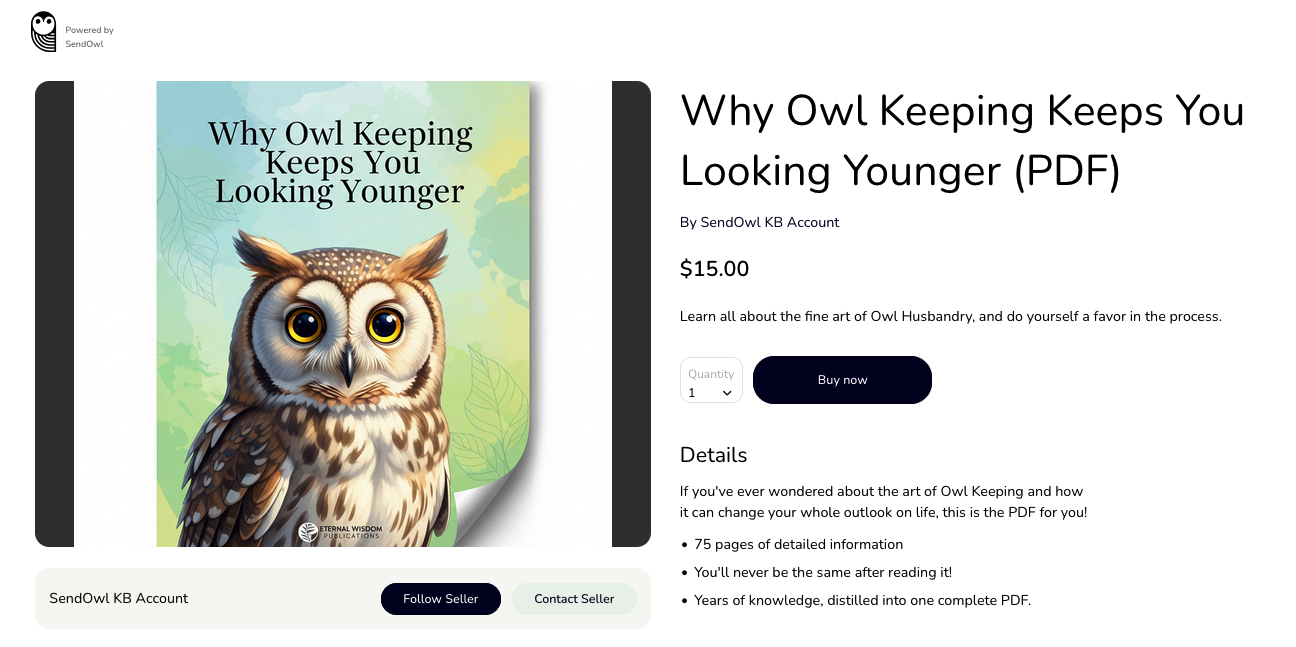Click the right dark edge of image viewer
This screenshot has height=647, width=1296.
pyautogui.click(x=631, y=314)
